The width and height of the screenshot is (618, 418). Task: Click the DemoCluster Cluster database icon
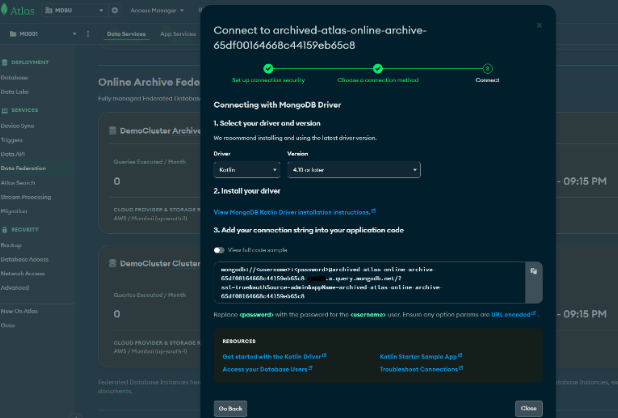tap(112, 263)
